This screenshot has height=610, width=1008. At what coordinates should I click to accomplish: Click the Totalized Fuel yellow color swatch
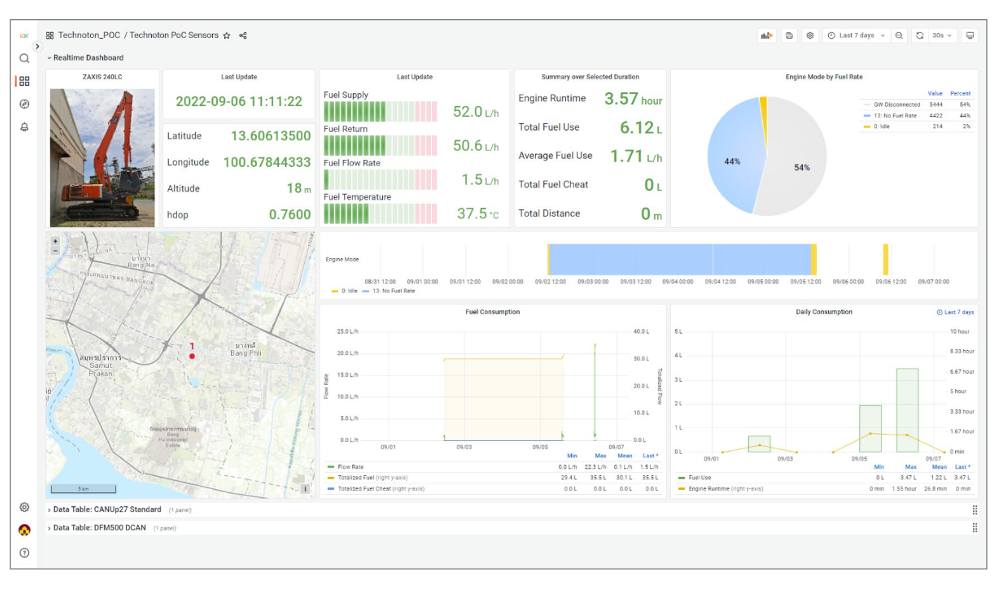pyautogui.click(x=331, y=477)
